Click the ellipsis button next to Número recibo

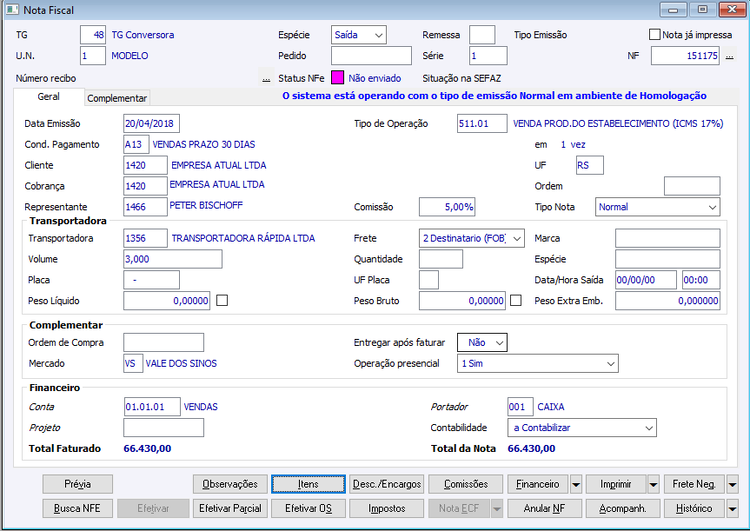266,78
